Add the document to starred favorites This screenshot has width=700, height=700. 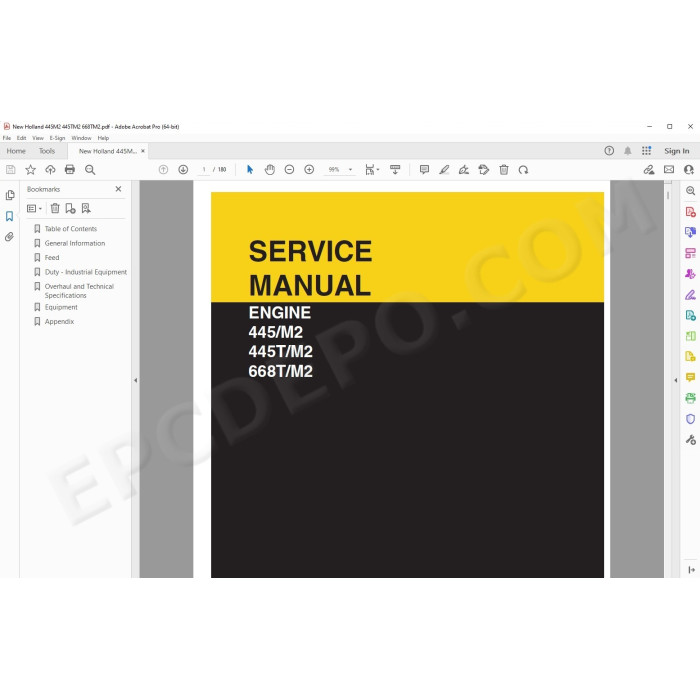30,170
